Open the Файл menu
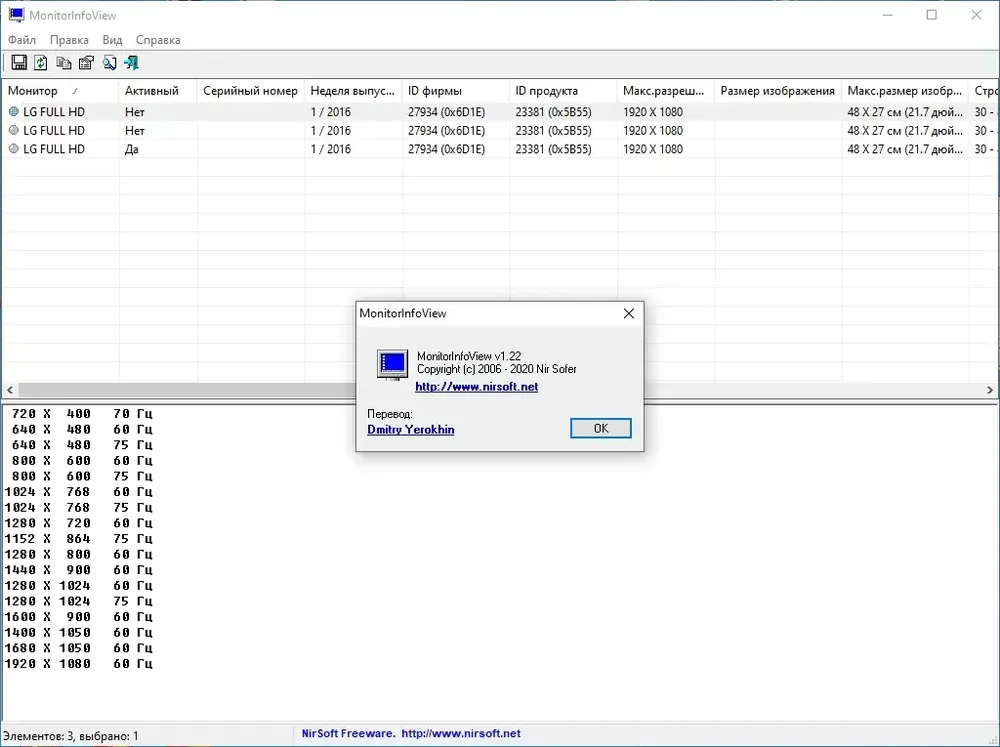This screenshot has width=1000, height=747. pos(22,40)
